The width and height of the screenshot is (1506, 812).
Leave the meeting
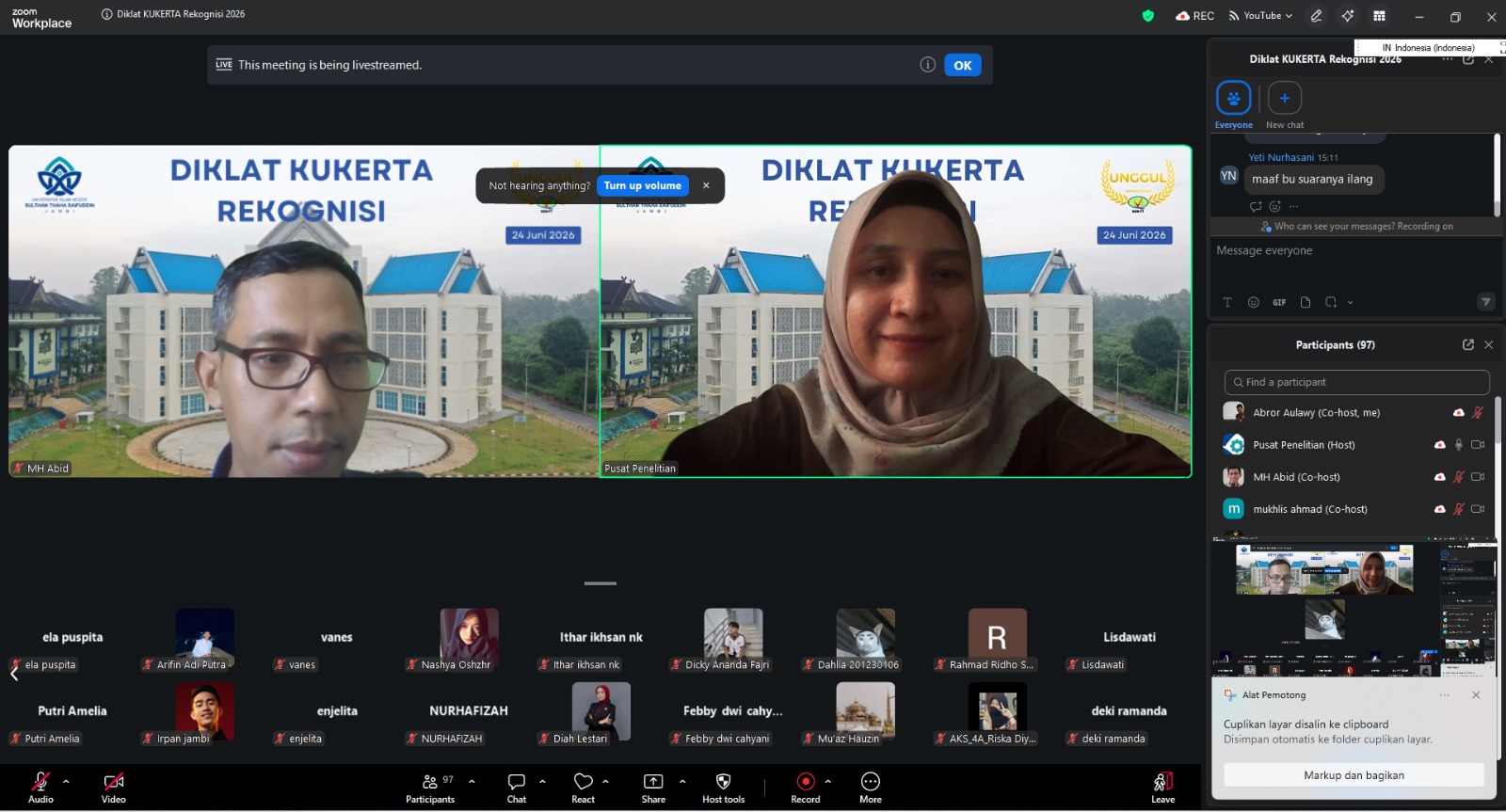click(1163, 787)
